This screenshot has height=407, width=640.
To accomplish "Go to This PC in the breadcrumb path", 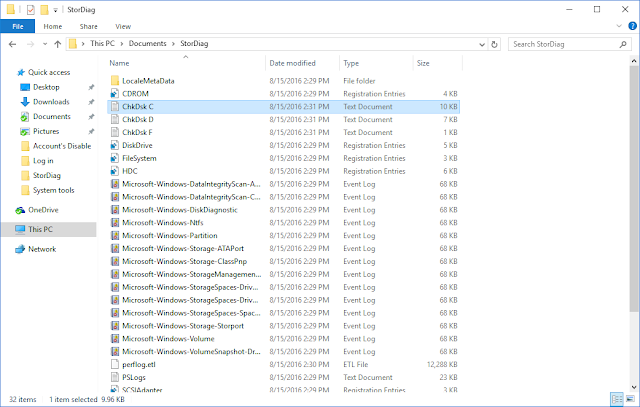I will pyautogui.click(x=102, y=43).
